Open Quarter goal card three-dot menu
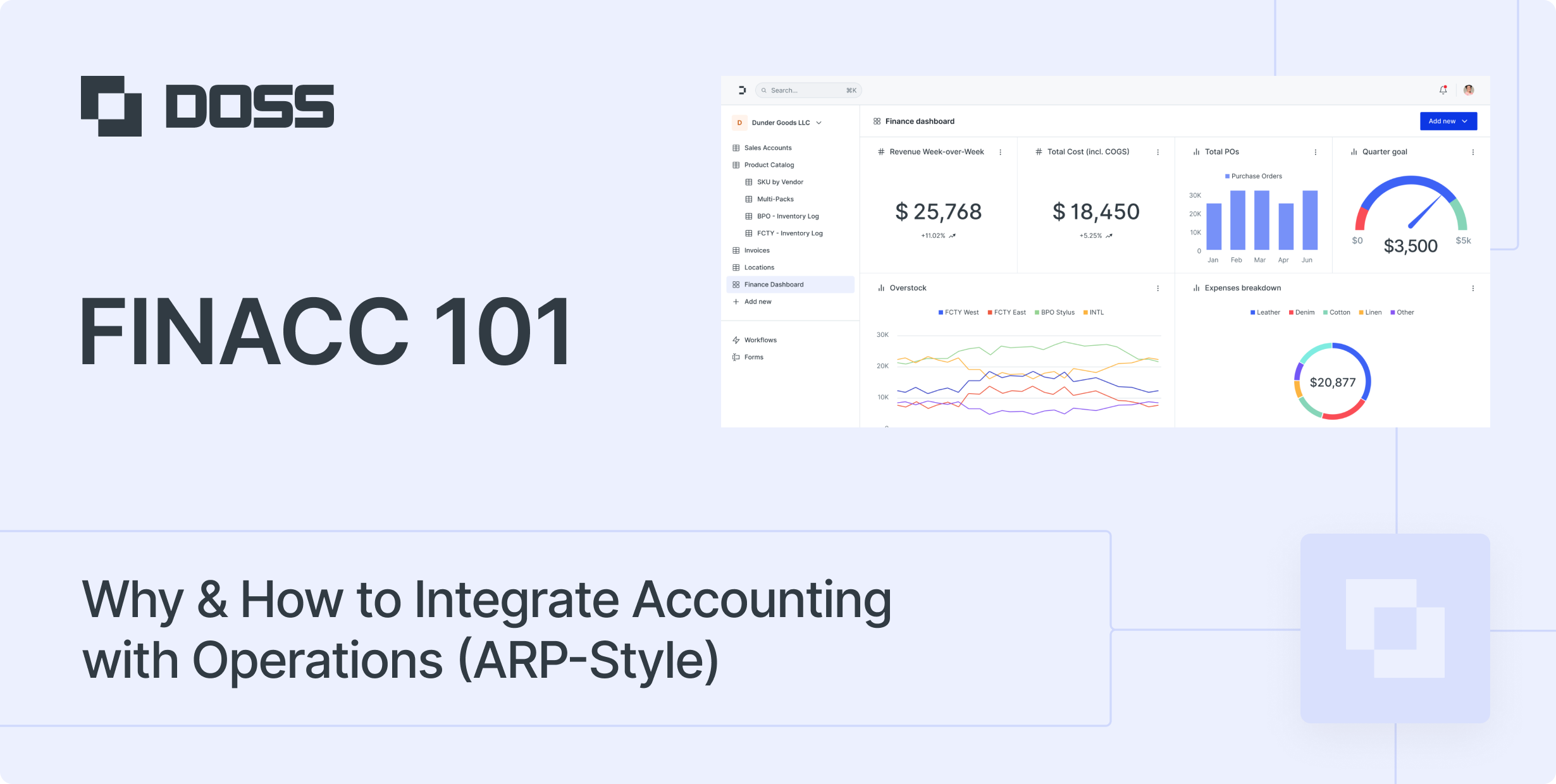This screenshot has width=1556, height=784. coord(1473,152)
